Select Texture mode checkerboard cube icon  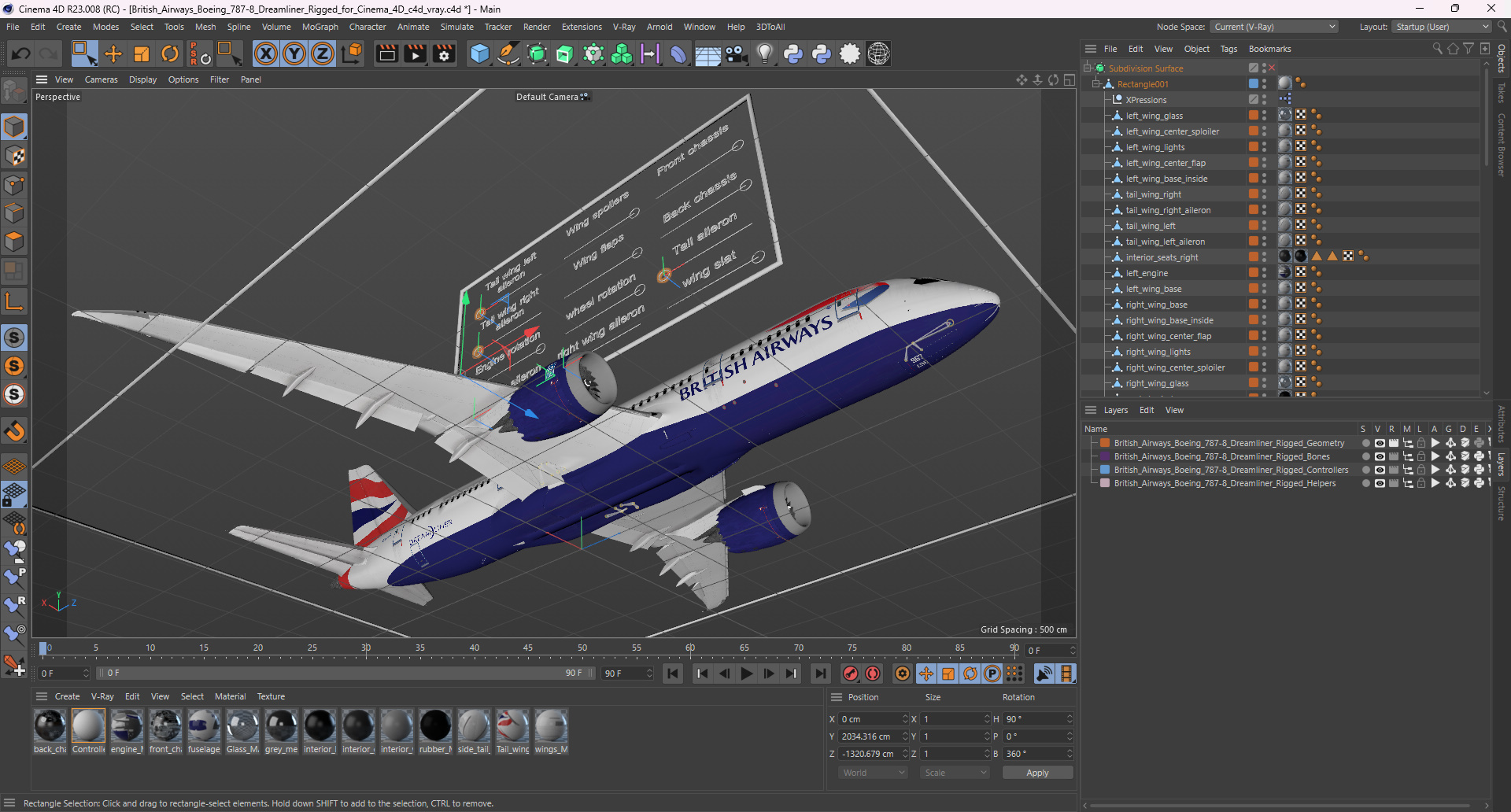click(x=14, y=156)
